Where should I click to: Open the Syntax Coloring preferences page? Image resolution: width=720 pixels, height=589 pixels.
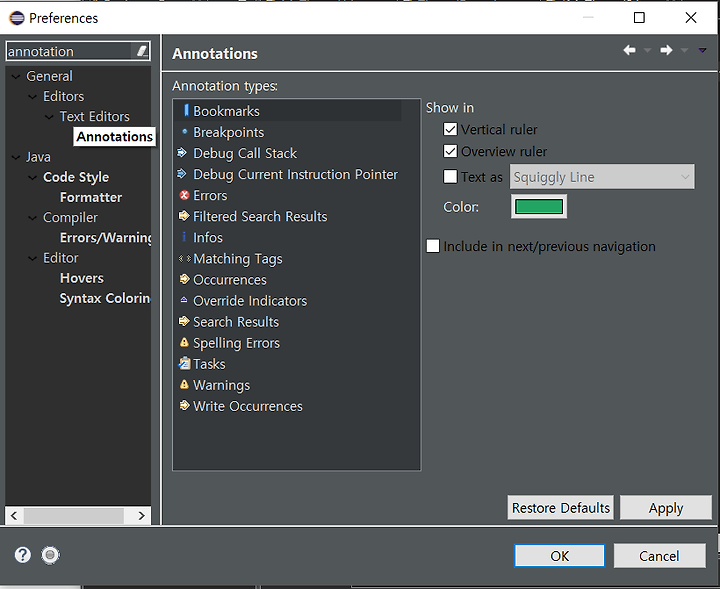(x=105, y=298)
